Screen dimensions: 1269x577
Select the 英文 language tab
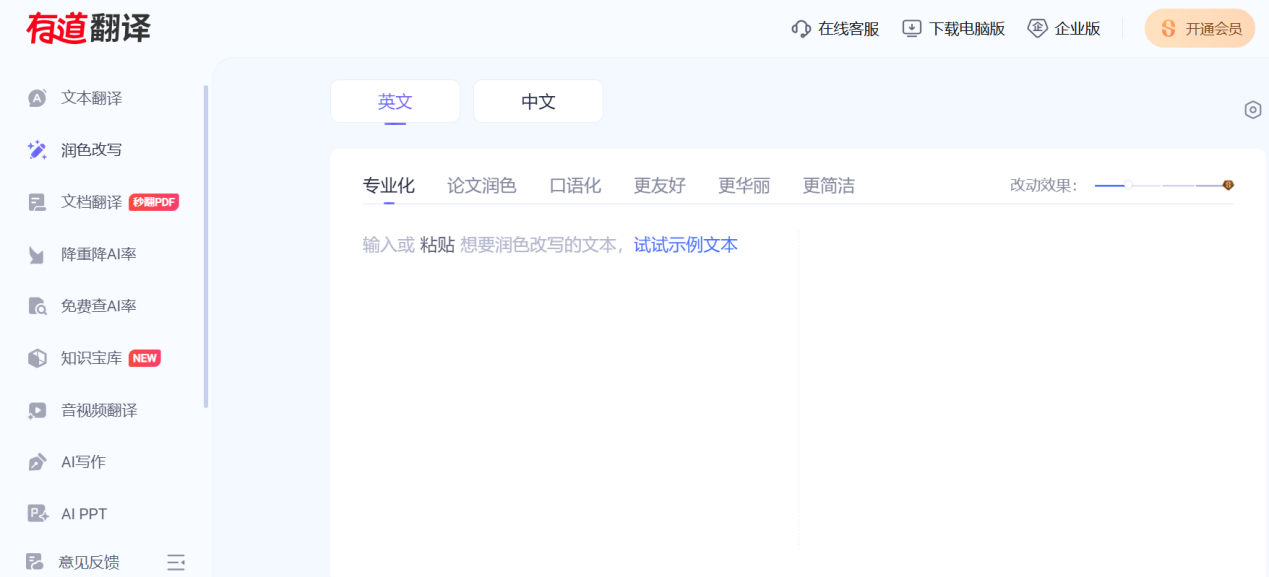pyautogui.click(x=395, y=101)
